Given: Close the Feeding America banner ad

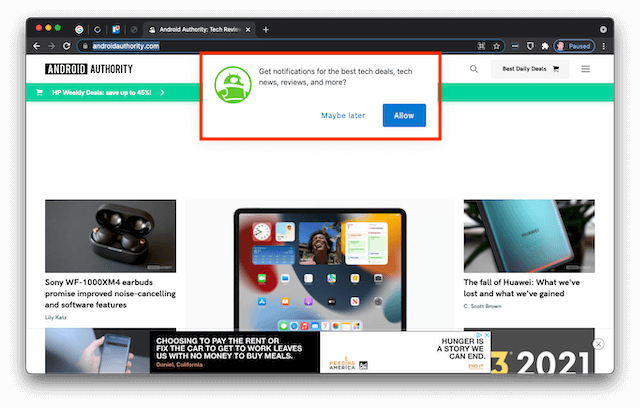Looking at the screenshot, I should tap(487, 335).
